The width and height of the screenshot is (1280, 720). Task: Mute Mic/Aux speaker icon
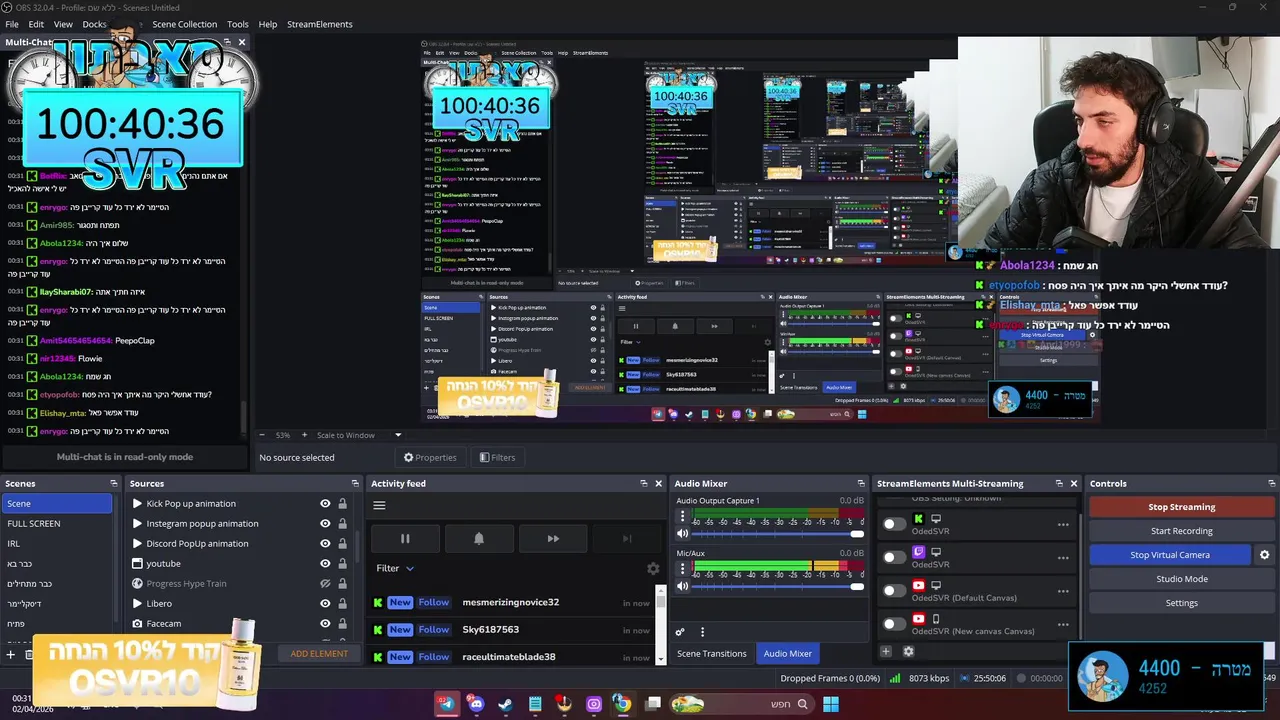click(683, 586)
